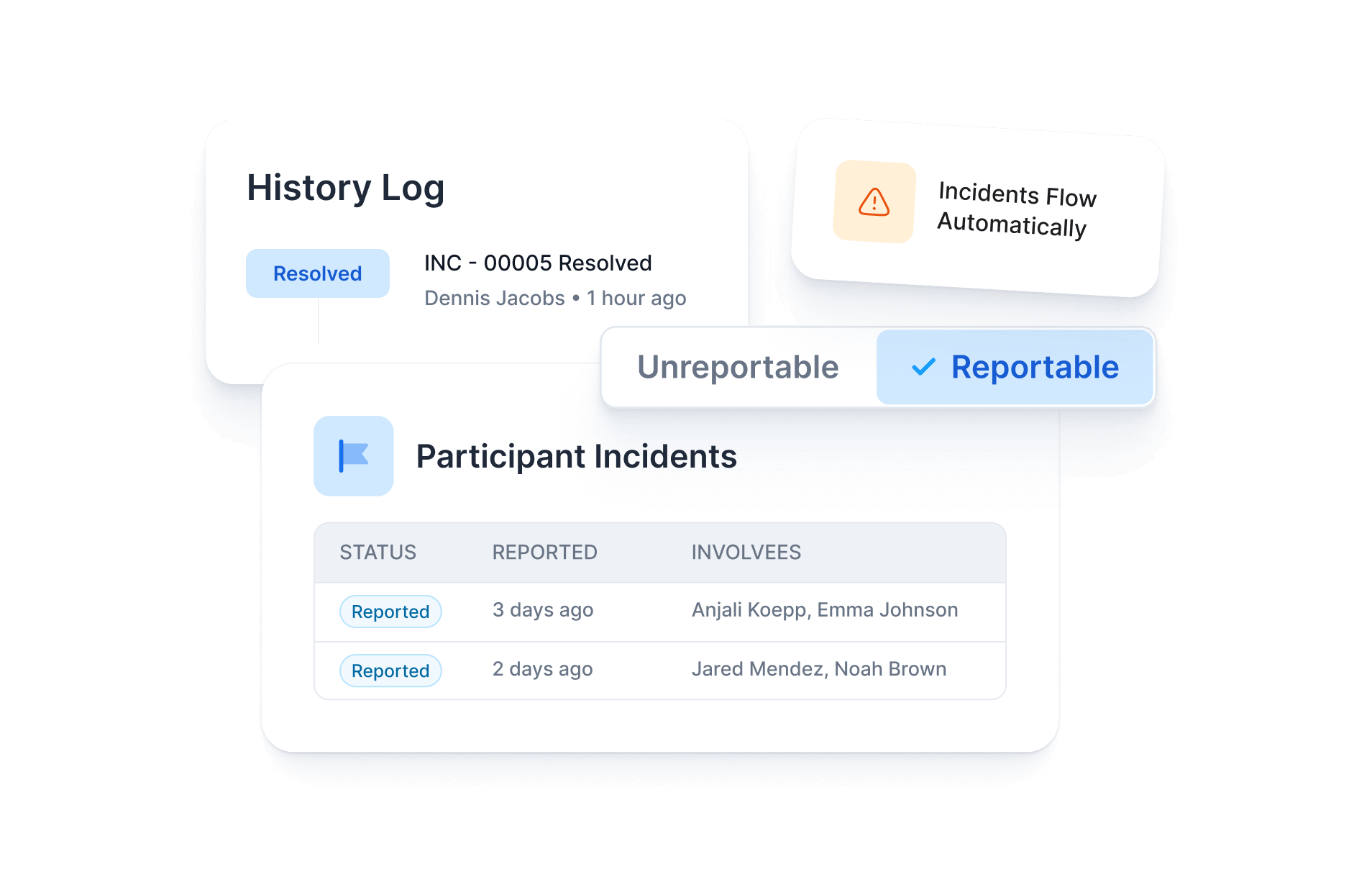Click the orange warning triangle icon
The width and height of the screenshot is (1372, 872).
(x=874, y=202)
